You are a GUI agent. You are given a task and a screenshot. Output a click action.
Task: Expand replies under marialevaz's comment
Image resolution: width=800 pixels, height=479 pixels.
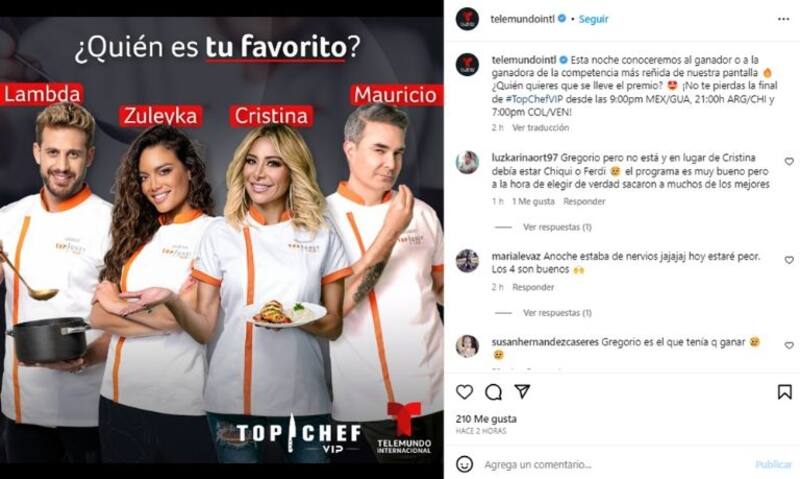point(557,313)
